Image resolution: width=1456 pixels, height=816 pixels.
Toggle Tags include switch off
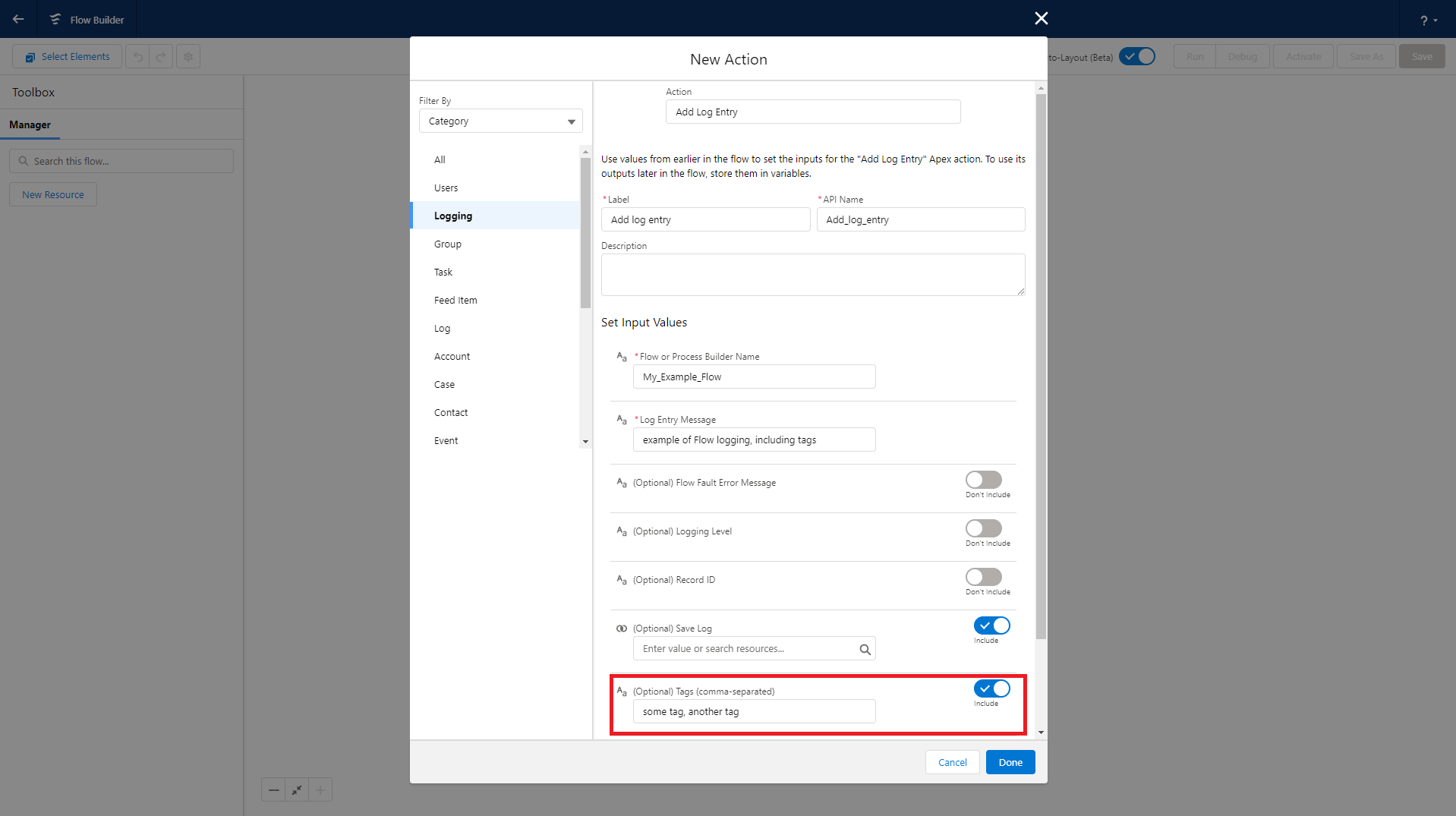[992, 688]
